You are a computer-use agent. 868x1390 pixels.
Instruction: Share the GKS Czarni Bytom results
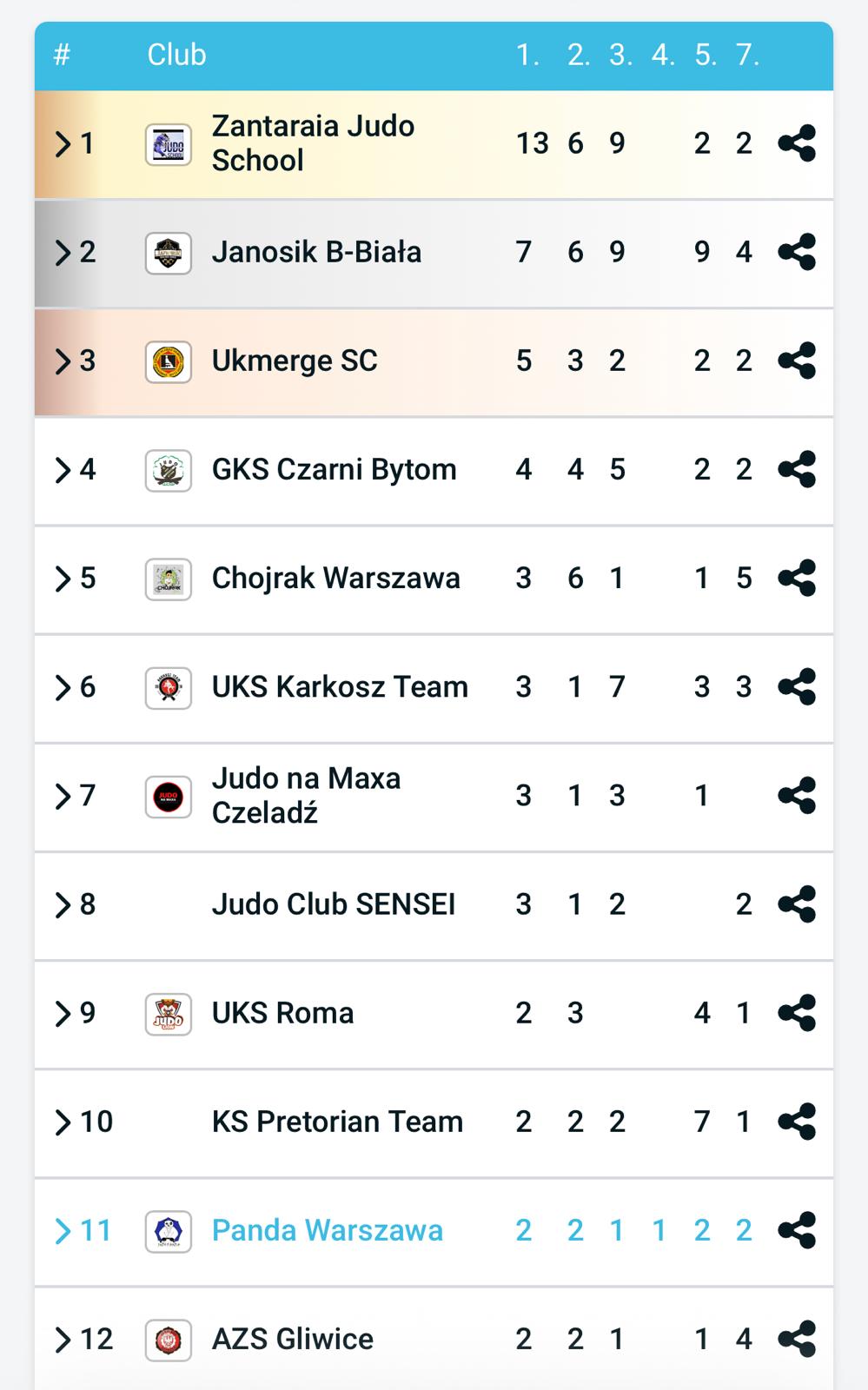click(x=797, y=469)
